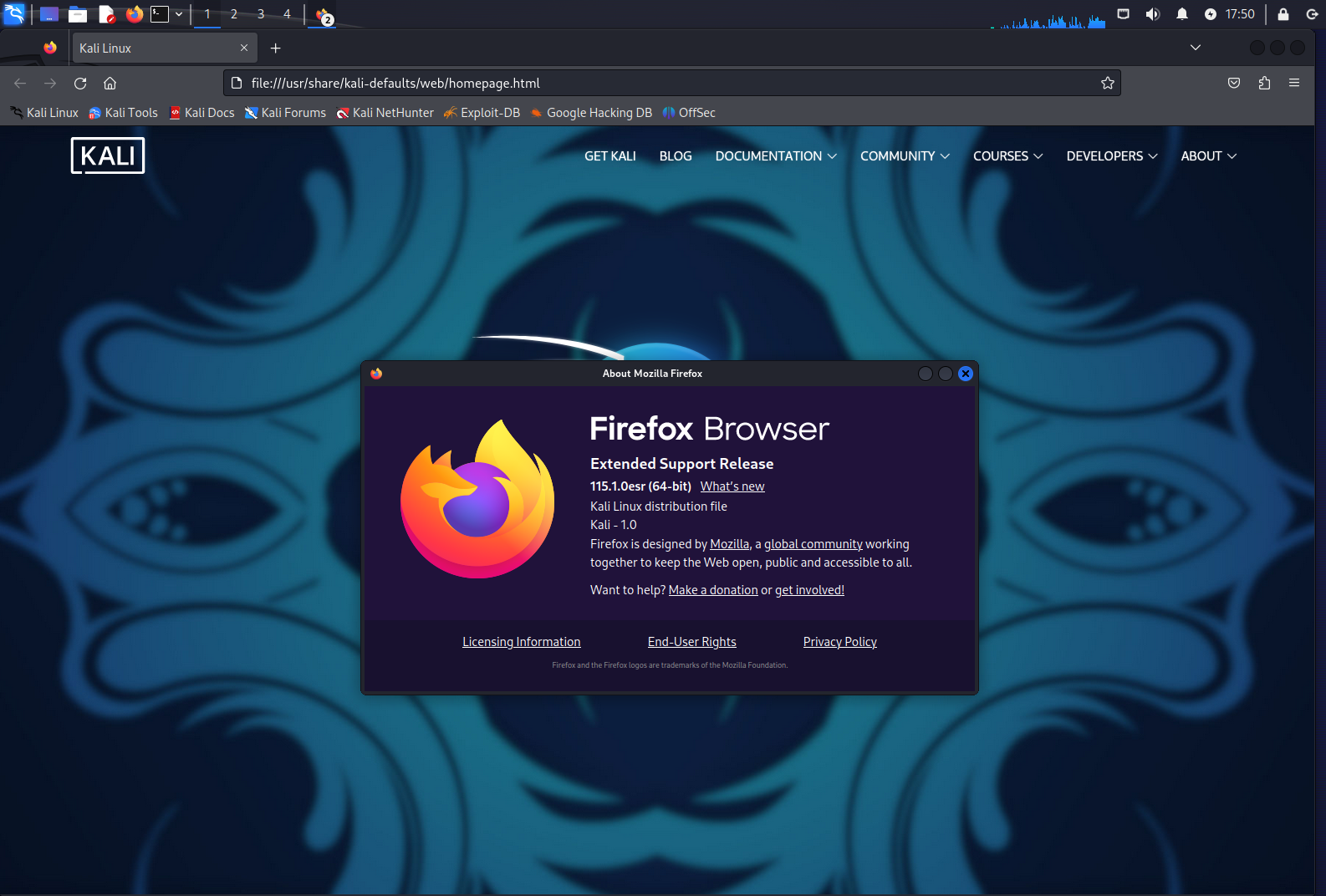Open the OffSec bookmark
The height and width of the screenshot is (896, 1326).
click(x=689, y=113)
